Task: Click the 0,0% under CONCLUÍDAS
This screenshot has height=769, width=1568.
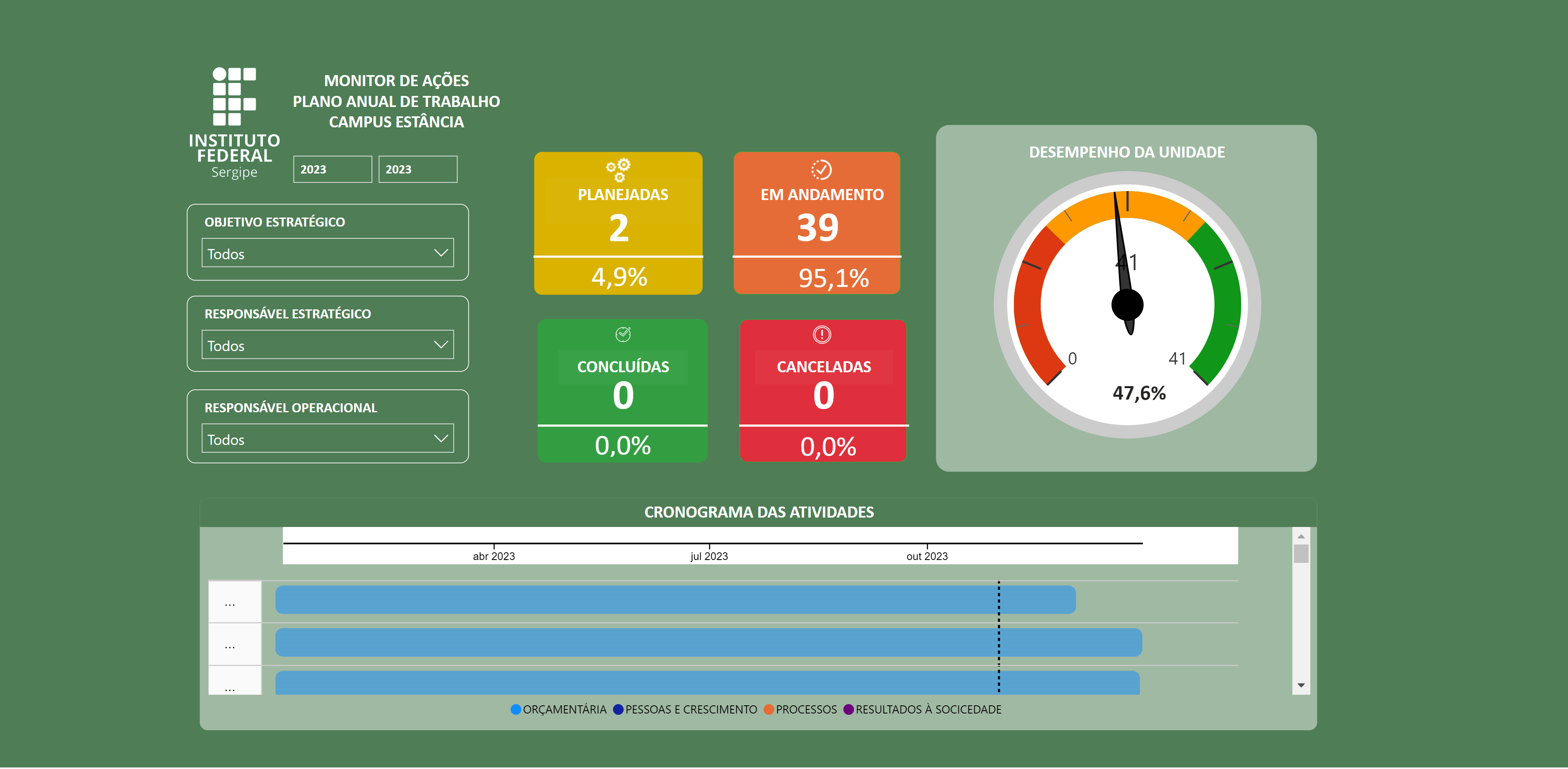Action: point(623,445)
